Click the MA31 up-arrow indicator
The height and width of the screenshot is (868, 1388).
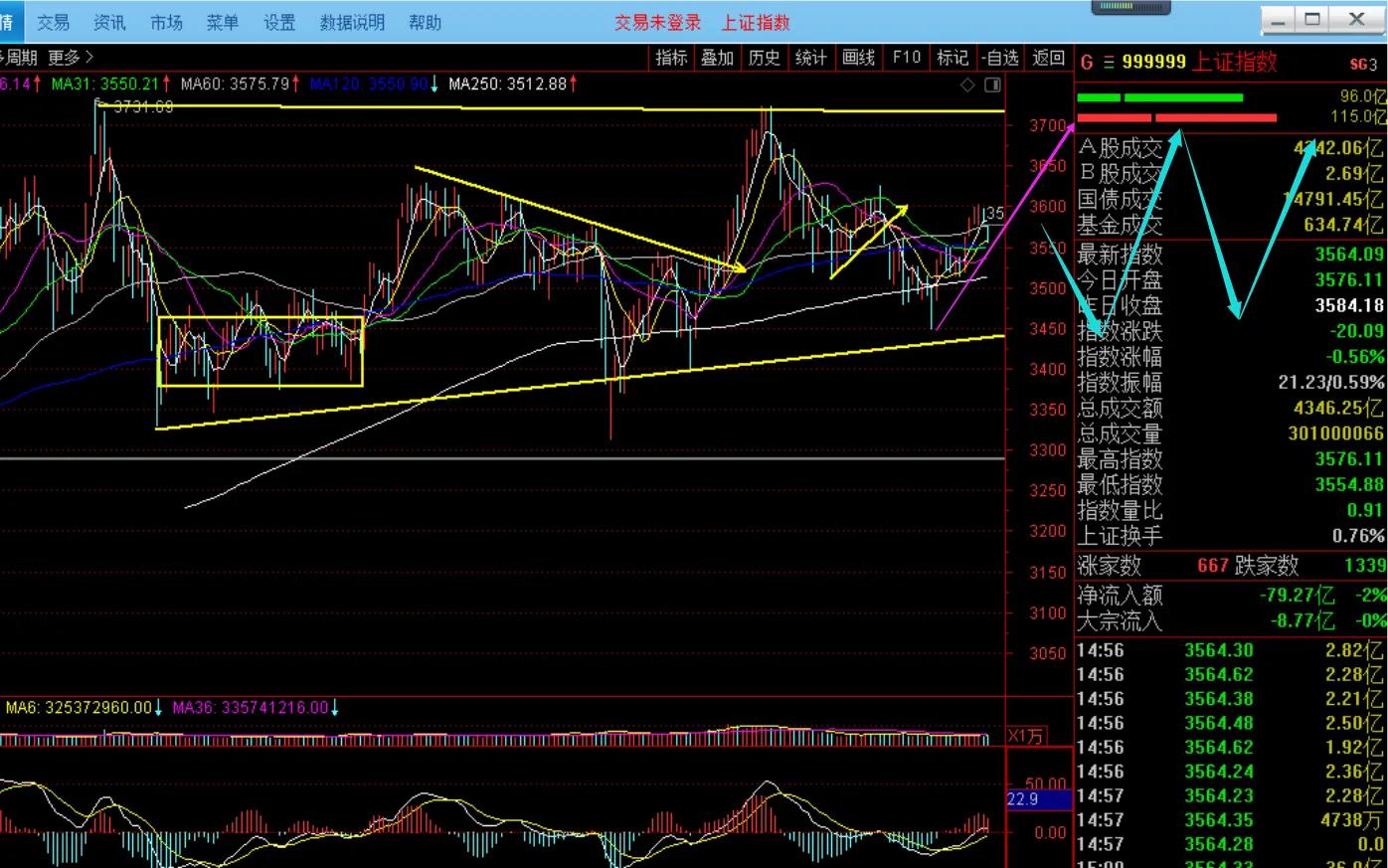click(166, 84)
